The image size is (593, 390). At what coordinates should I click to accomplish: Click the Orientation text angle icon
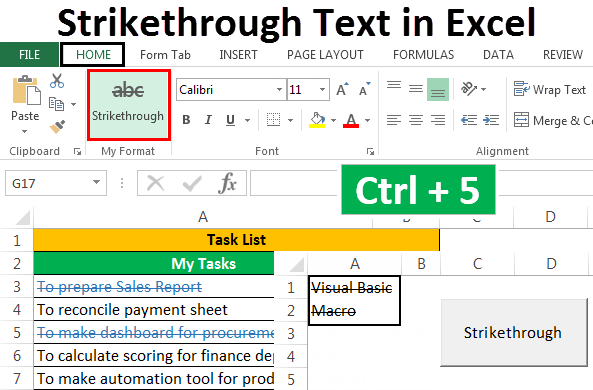[469, 89]
